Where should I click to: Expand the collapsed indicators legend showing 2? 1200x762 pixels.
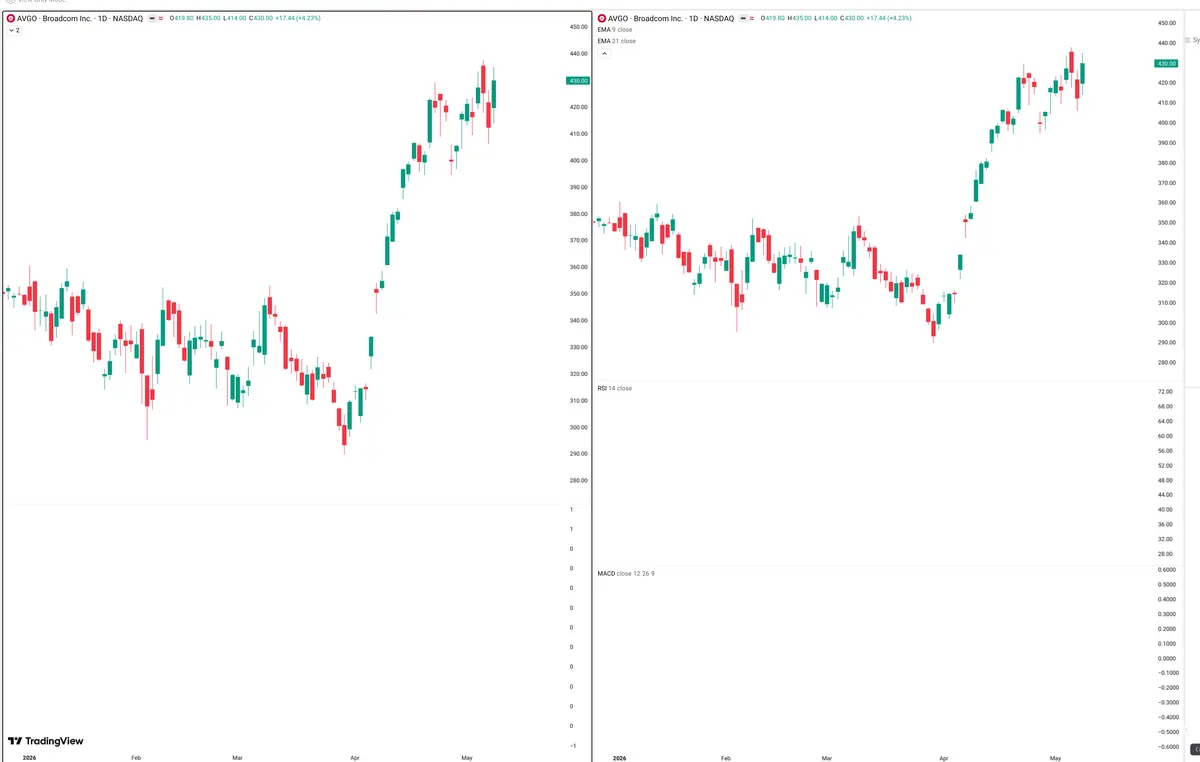click(x=14, y=31)
